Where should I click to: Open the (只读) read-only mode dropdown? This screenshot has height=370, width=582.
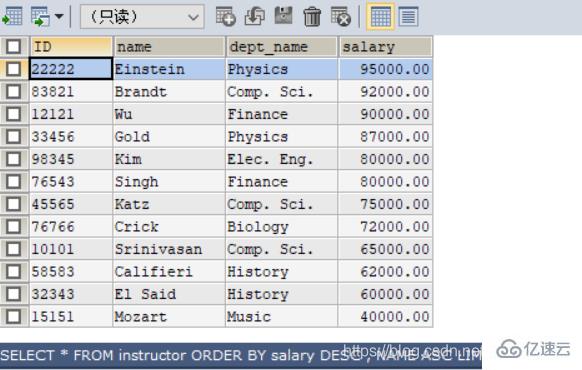[142, 17]
